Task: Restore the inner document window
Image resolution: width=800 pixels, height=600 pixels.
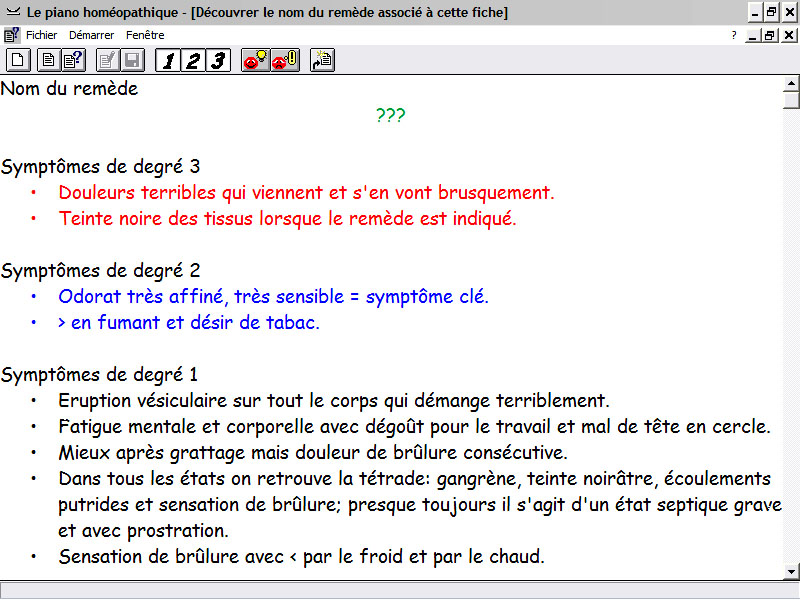Action: 771,34
